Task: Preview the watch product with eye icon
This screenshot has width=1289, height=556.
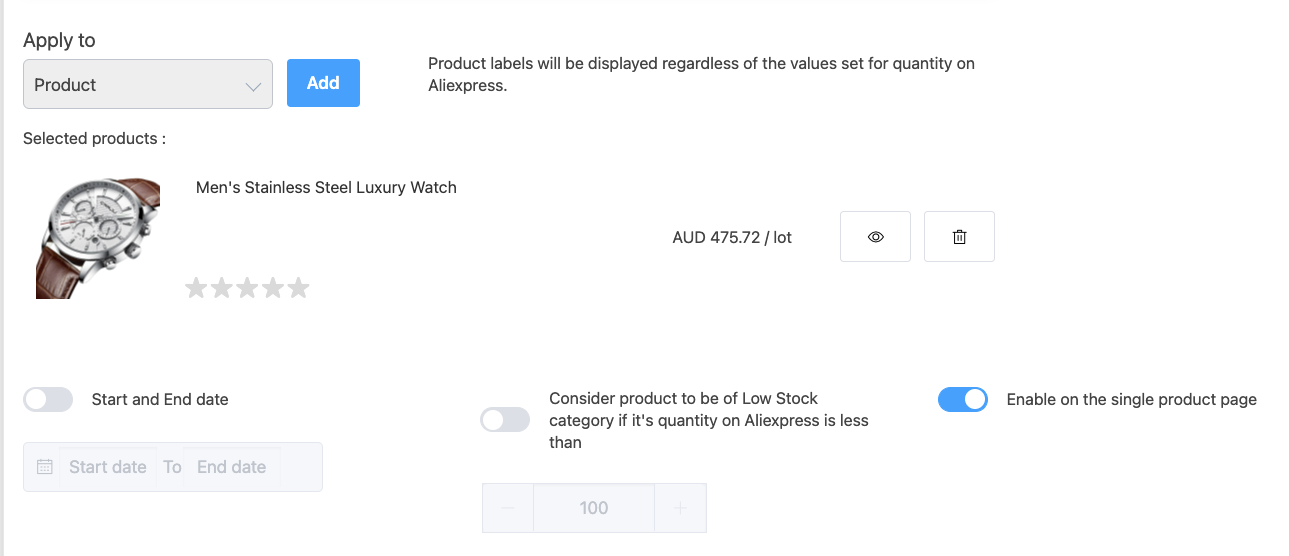Action: (875, 237)
